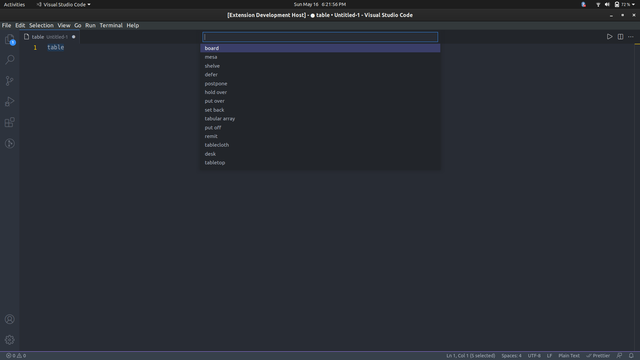
Task: Click line number 1 in the gutter
Action: coord(35,48)
